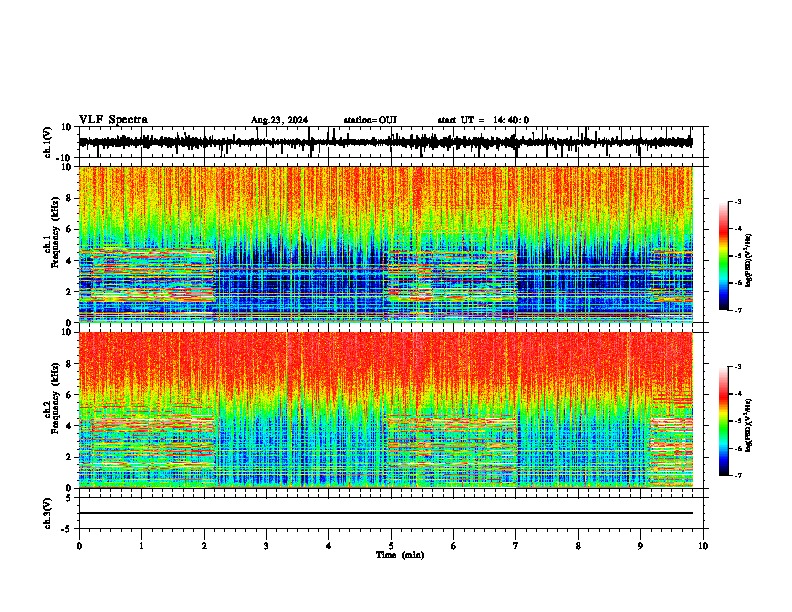
Task: Click the ch.2 color bar 'log(PSD)' label
Action: (x=749, y=425)
